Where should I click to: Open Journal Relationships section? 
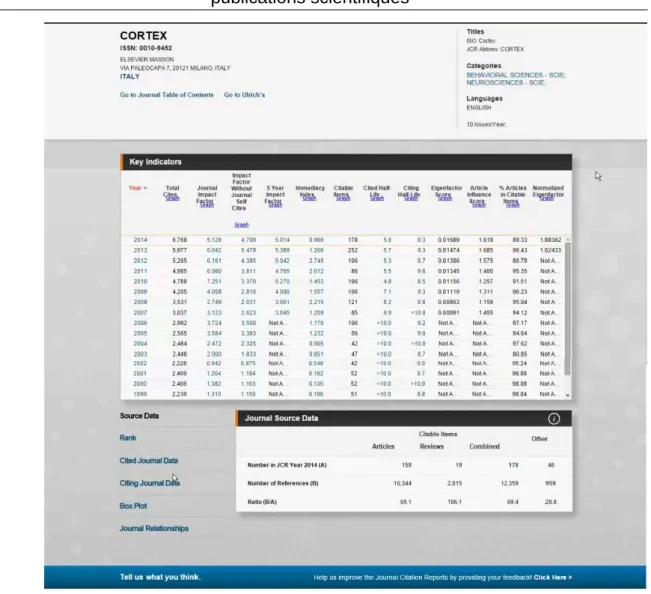tap(154, 528)
